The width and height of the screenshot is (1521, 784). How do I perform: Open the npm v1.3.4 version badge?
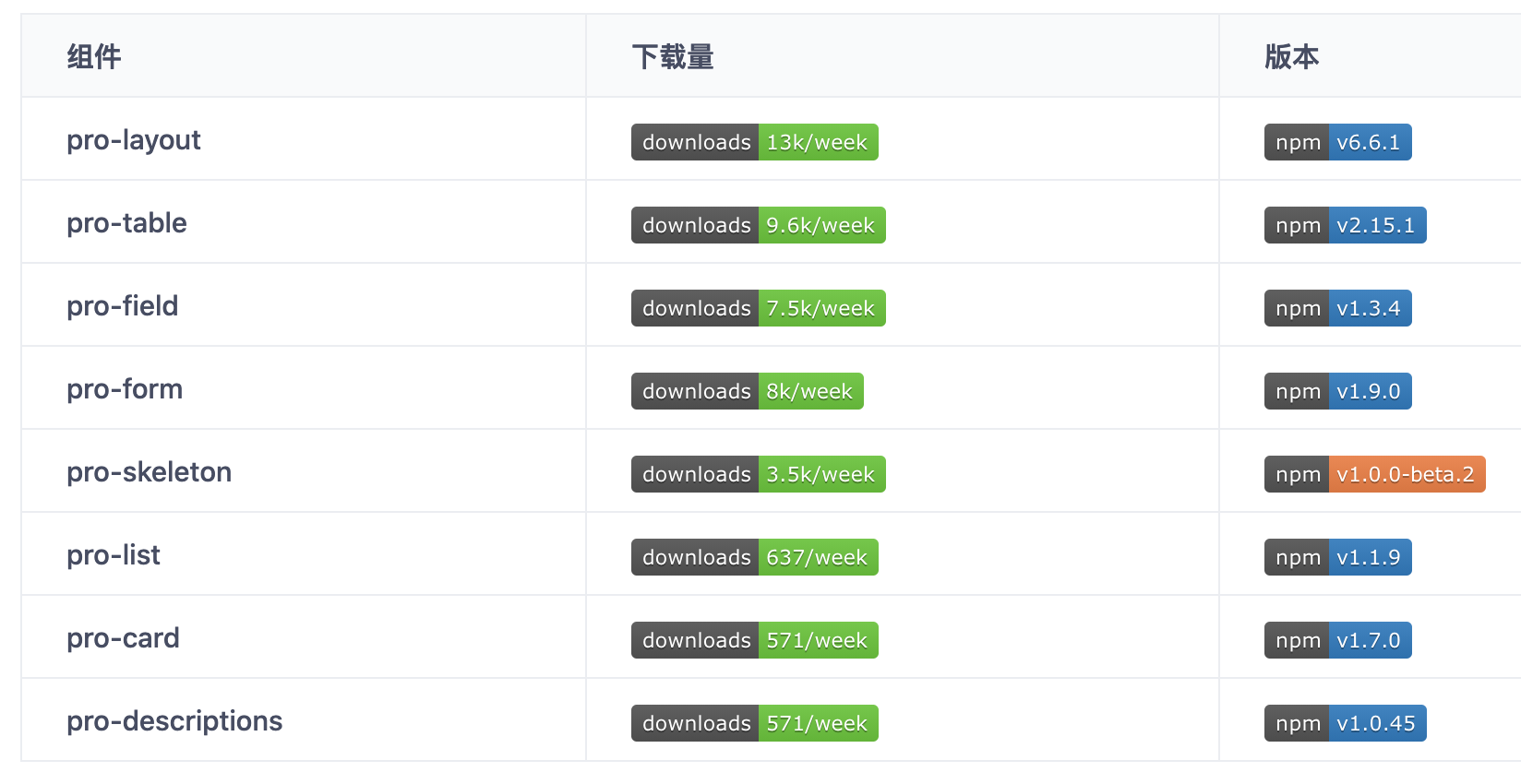click(1337, 308)
